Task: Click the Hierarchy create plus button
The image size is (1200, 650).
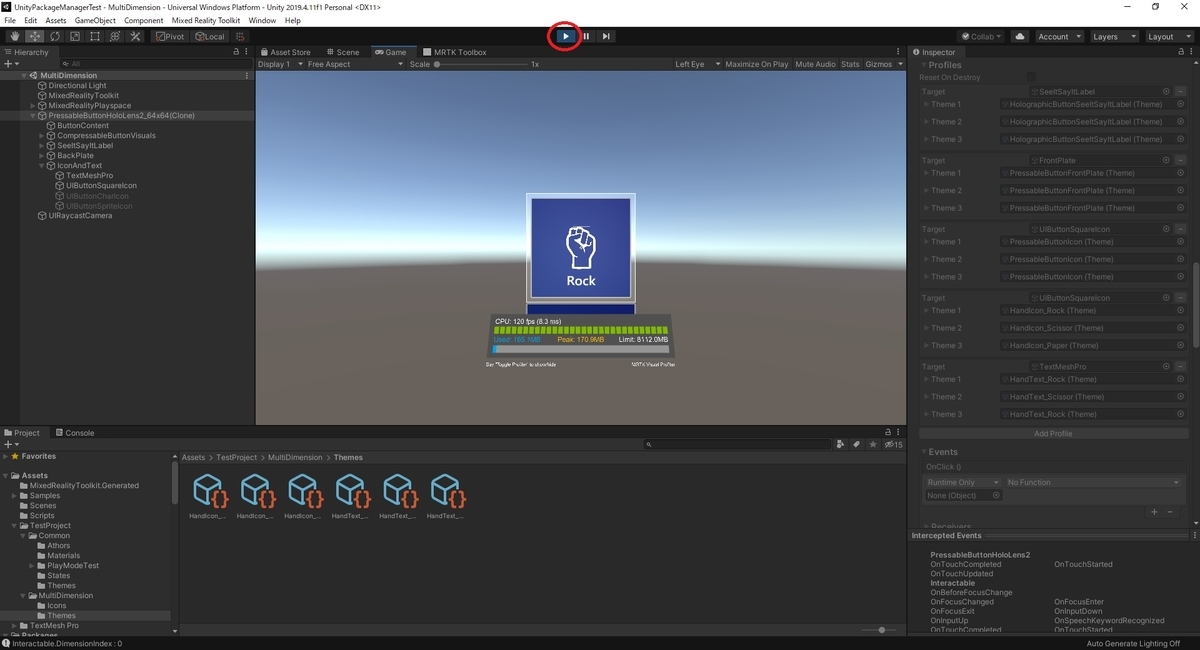Action: tap(10, 64)
